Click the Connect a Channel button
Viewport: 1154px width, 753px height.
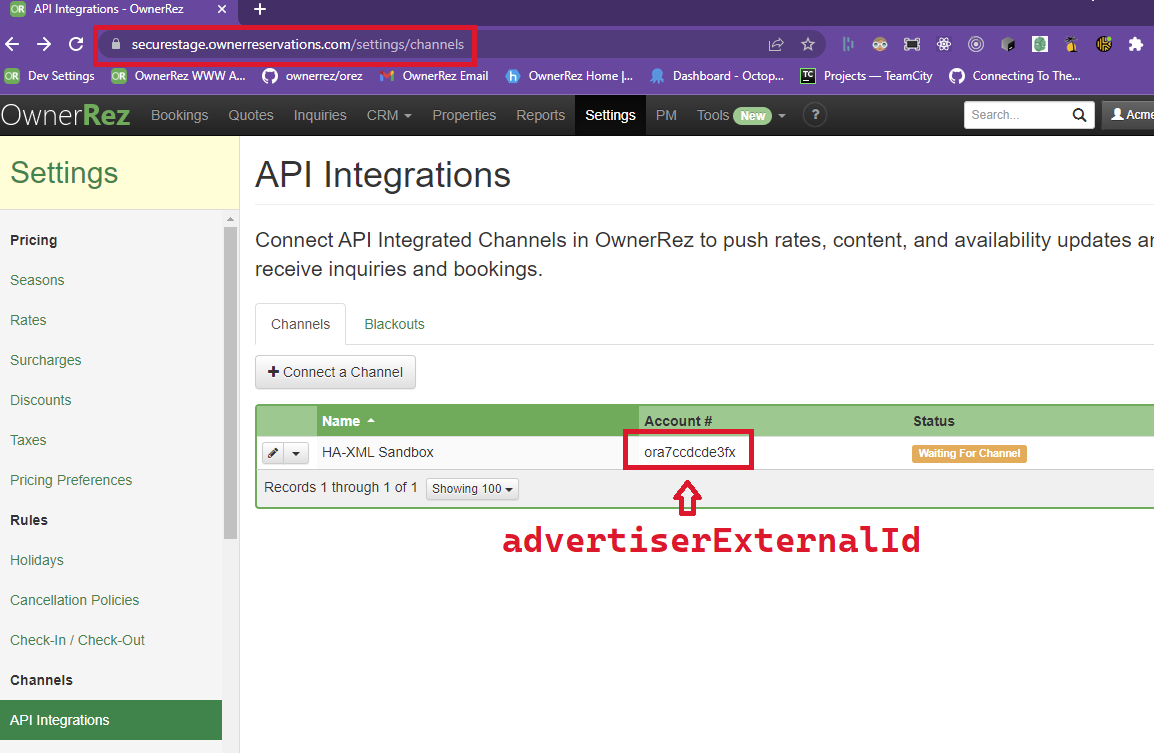coord(335,372)
